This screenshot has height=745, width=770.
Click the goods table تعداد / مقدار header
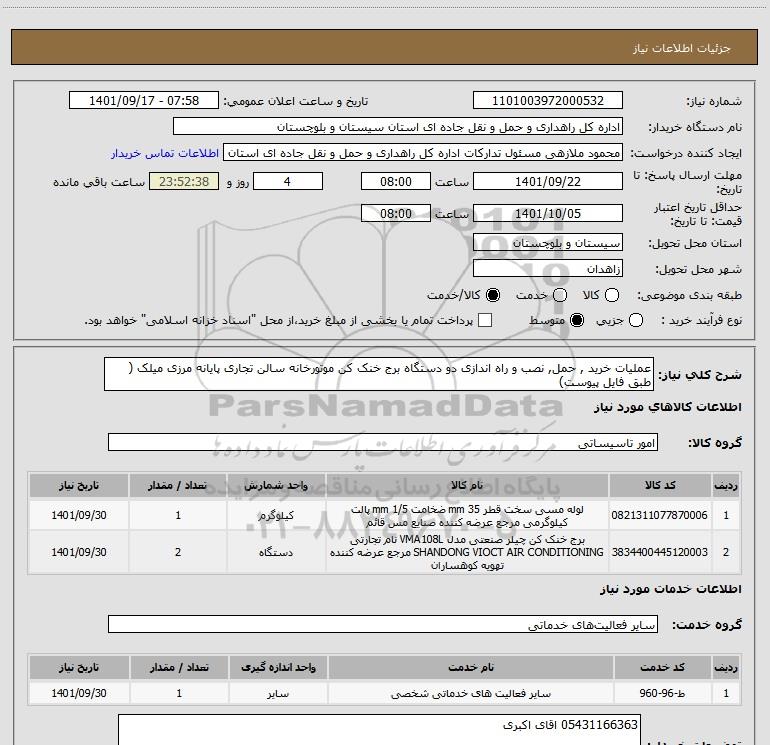point(178,485)
